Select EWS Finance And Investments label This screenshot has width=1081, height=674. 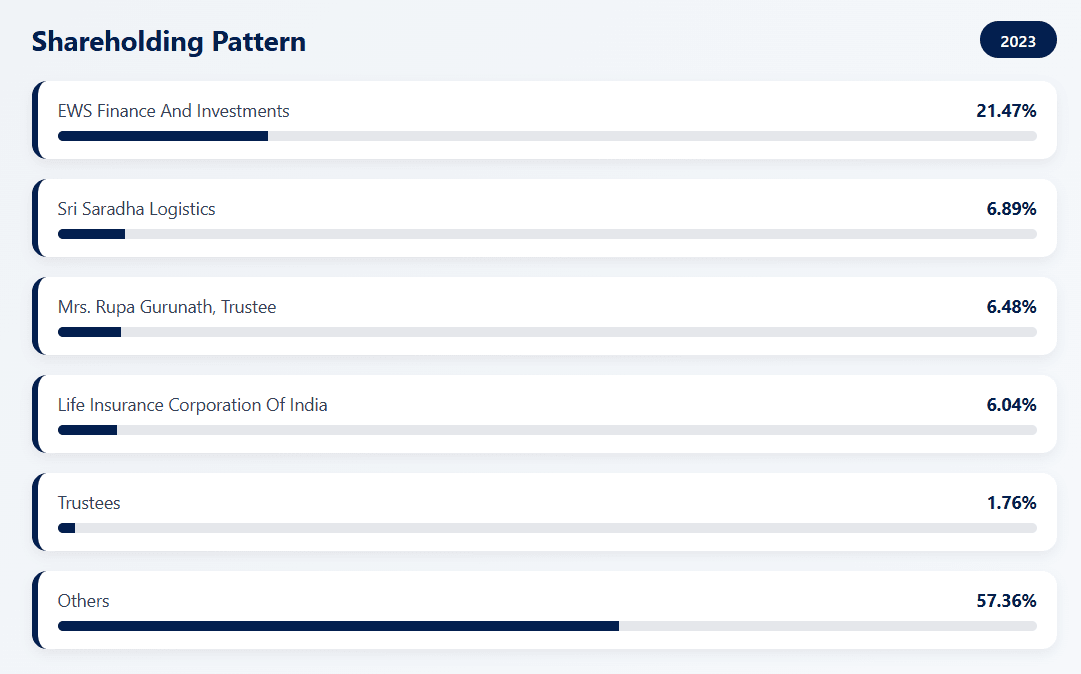174,111
